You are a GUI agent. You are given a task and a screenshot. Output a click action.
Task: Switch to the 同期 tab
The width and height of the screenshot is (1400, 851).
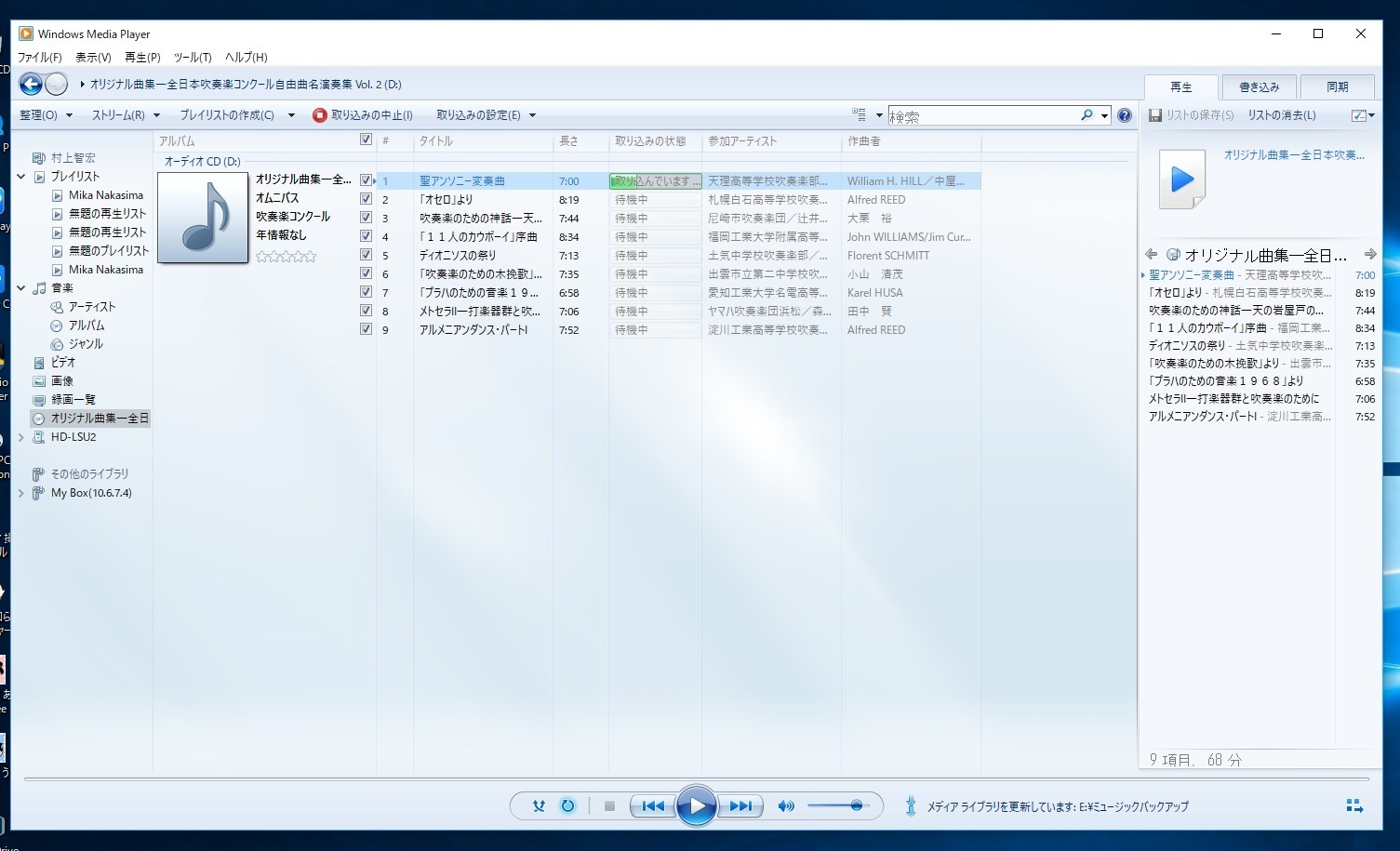click(x=1338, y=87)
